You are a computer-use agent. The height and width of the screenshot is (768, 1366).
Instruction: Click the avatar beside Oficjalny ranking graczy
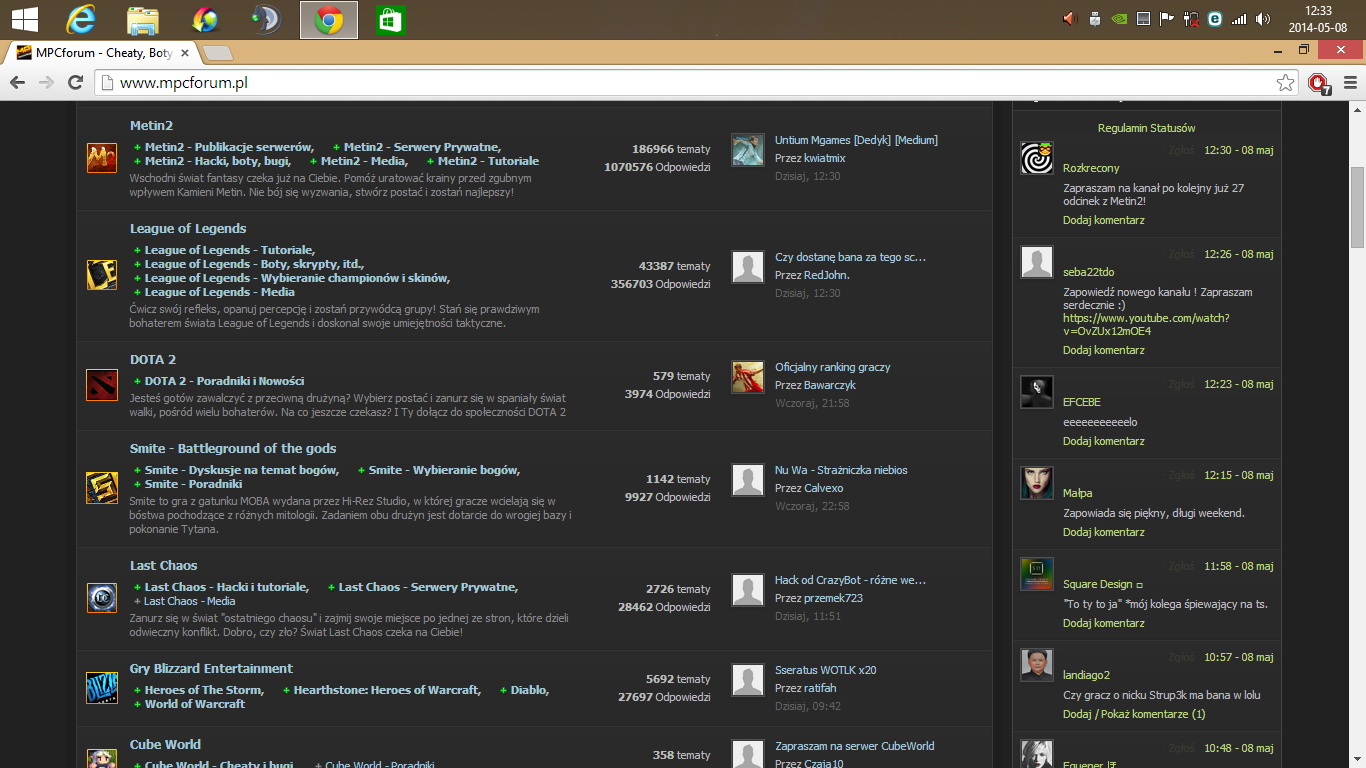[x=748, y=377]
